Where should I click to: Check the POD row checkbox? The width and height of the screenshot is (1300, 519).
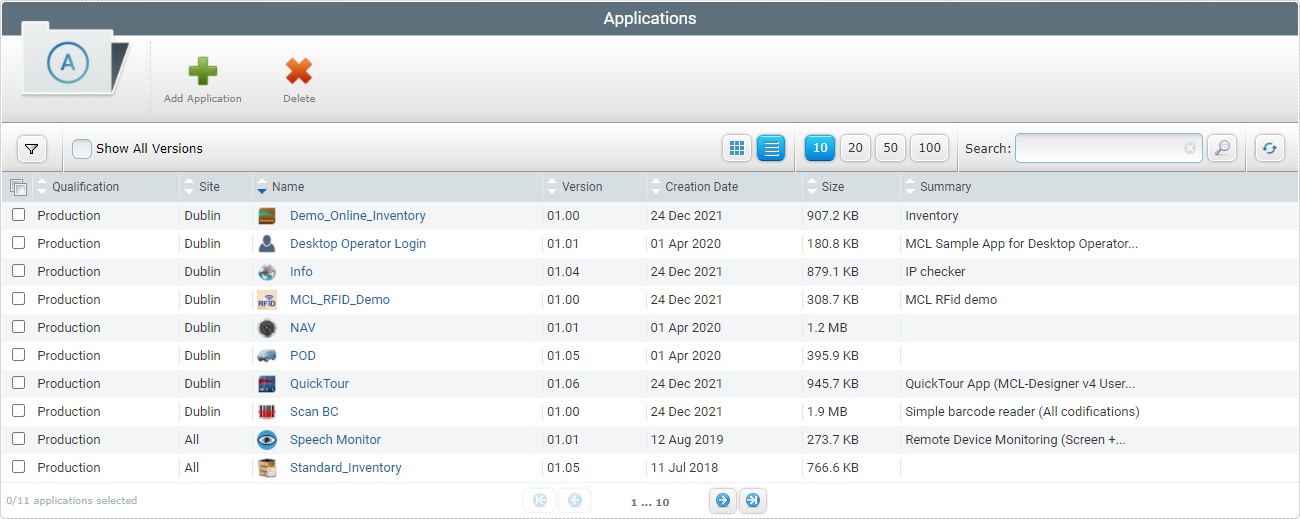pos(18,355)
